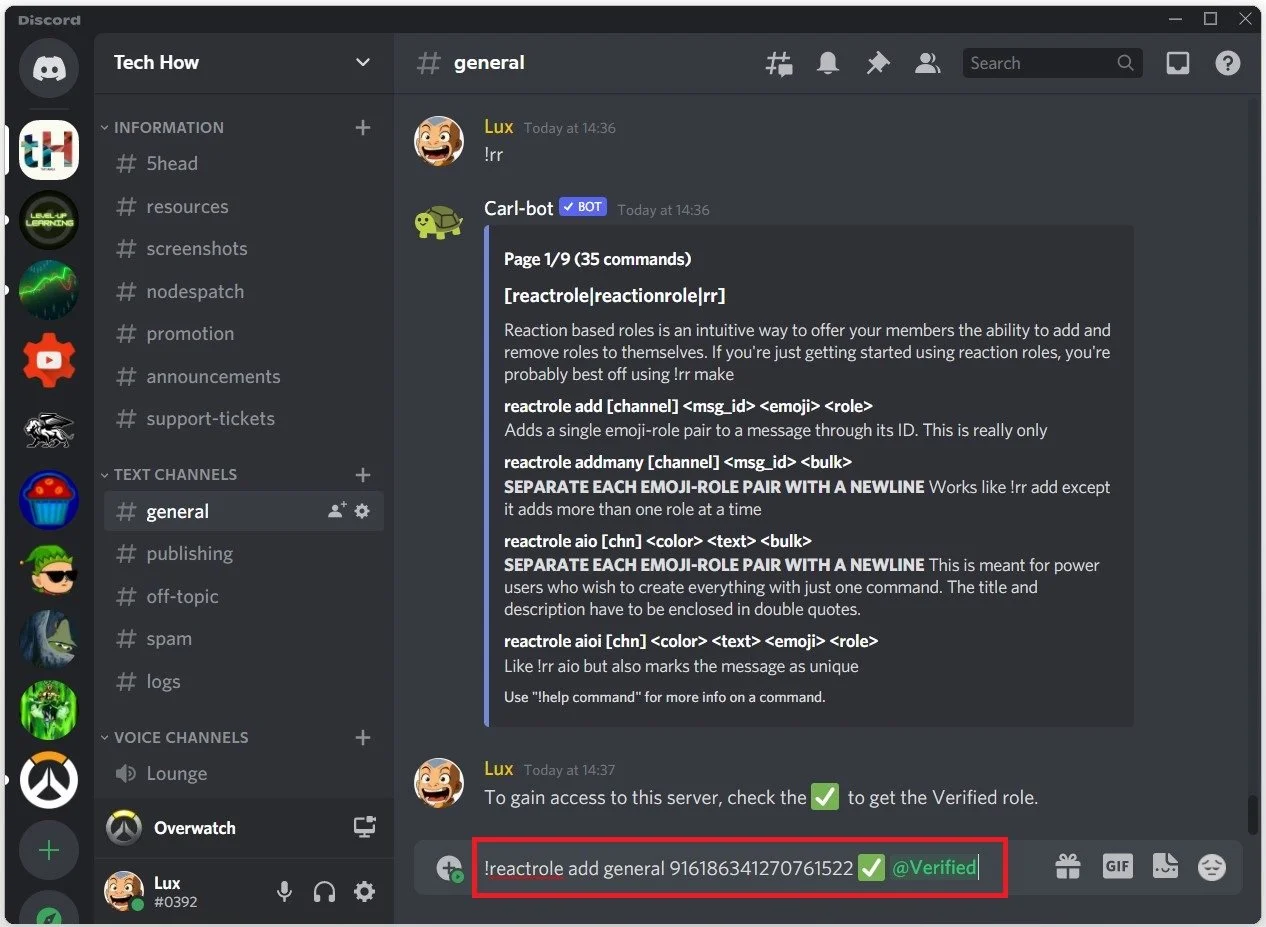Open the 5head channel
The width and height of the screenshot is (1266, 927).
(243, 164)
